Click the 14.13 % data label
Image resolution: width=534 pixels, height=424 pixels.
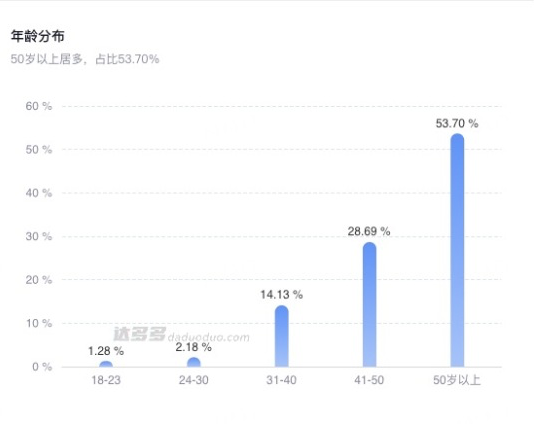[282, 295]
